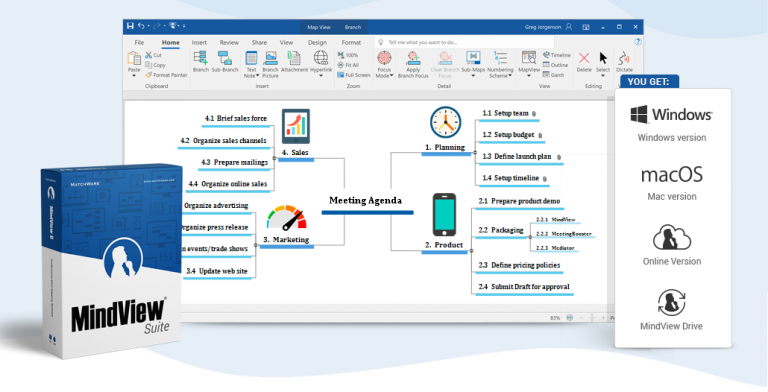The image size is (768, 392).
Task: Click the Attachment paperclip icon
Action: [294, 58]
